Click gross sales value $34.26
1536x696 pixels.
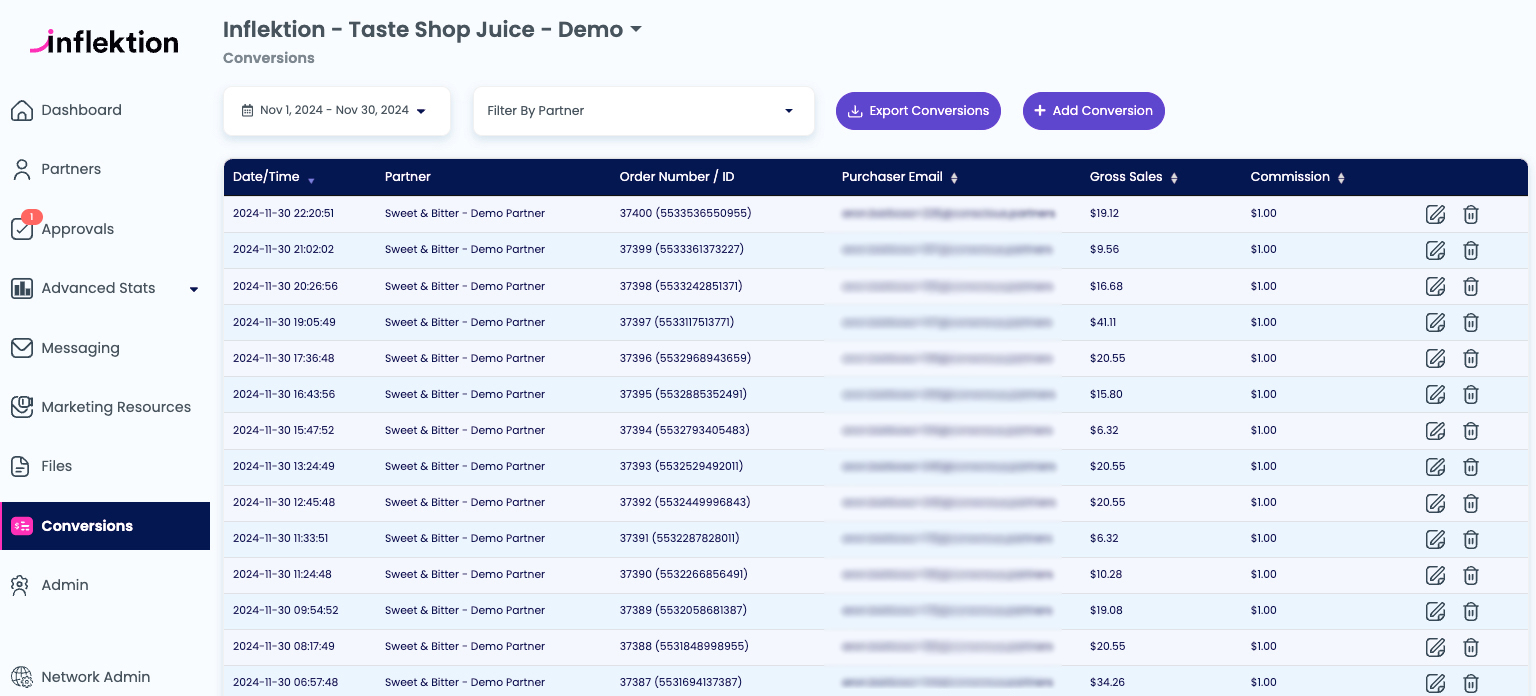click(1107, 682)
